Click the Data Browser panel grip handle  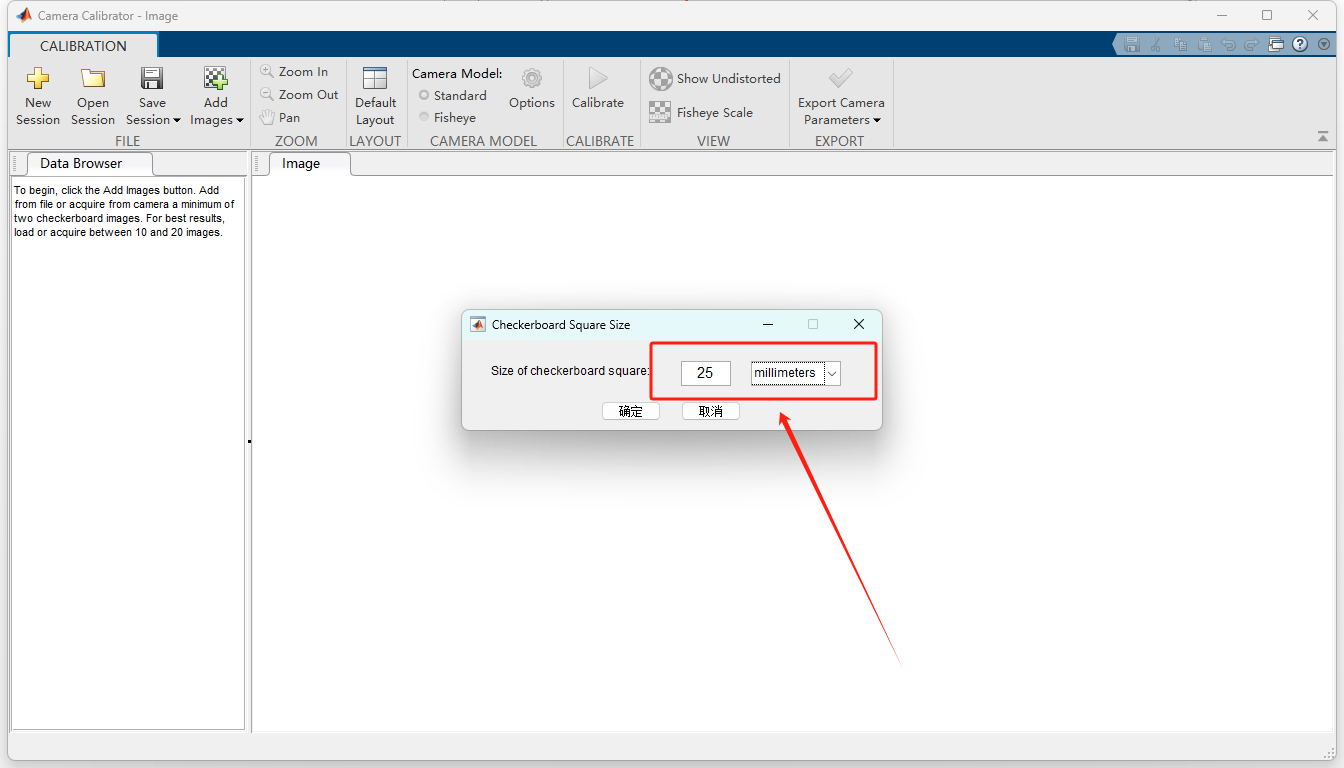point(14,164)
